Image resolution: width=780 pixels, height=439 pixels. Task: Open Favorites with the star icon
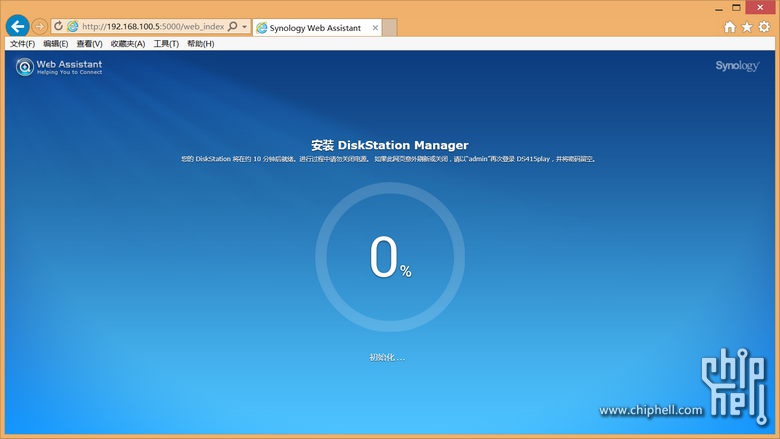pos(747,27)
